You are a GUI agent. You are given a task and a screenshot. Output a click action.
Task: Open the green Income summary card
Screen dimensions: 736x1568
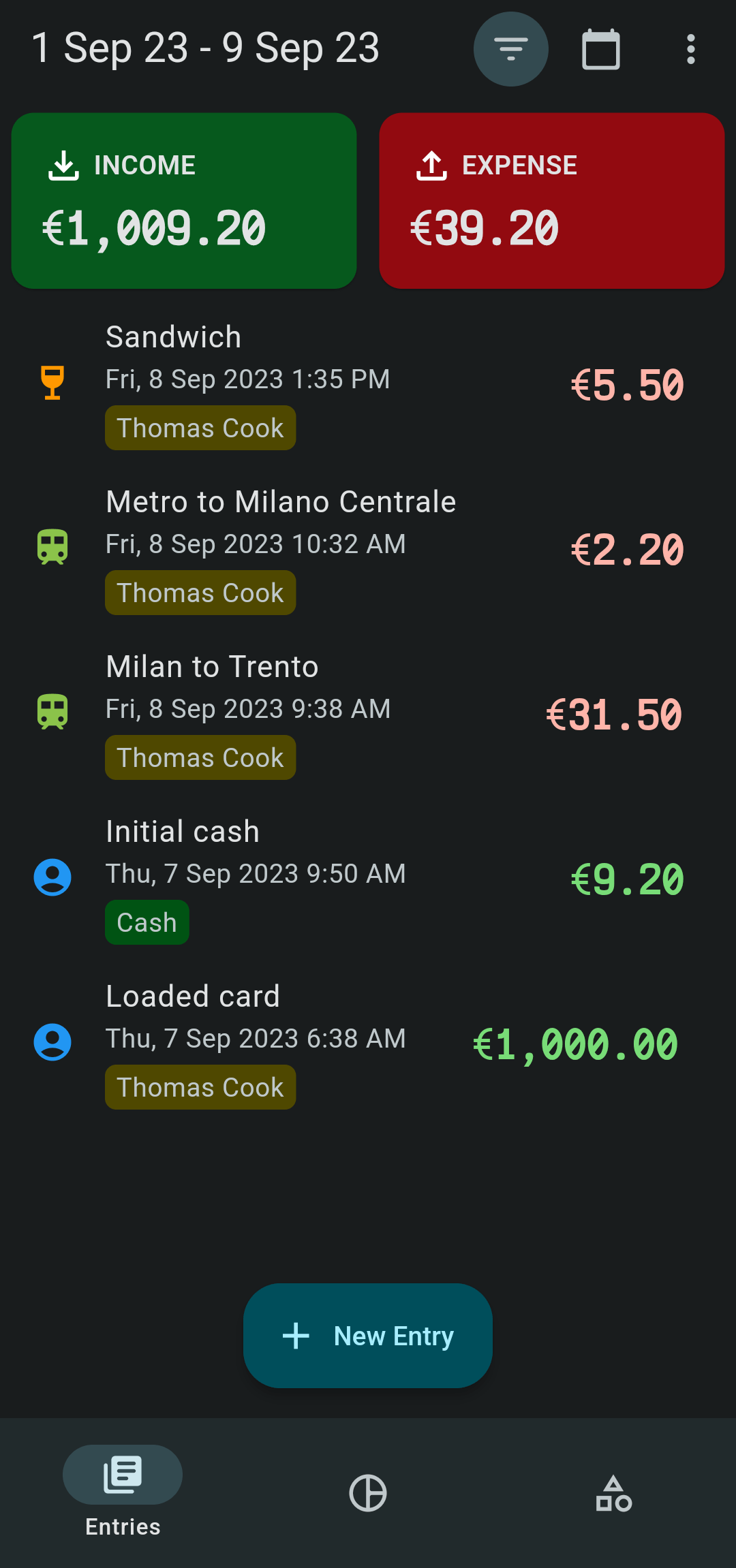[x=184, y=201]
